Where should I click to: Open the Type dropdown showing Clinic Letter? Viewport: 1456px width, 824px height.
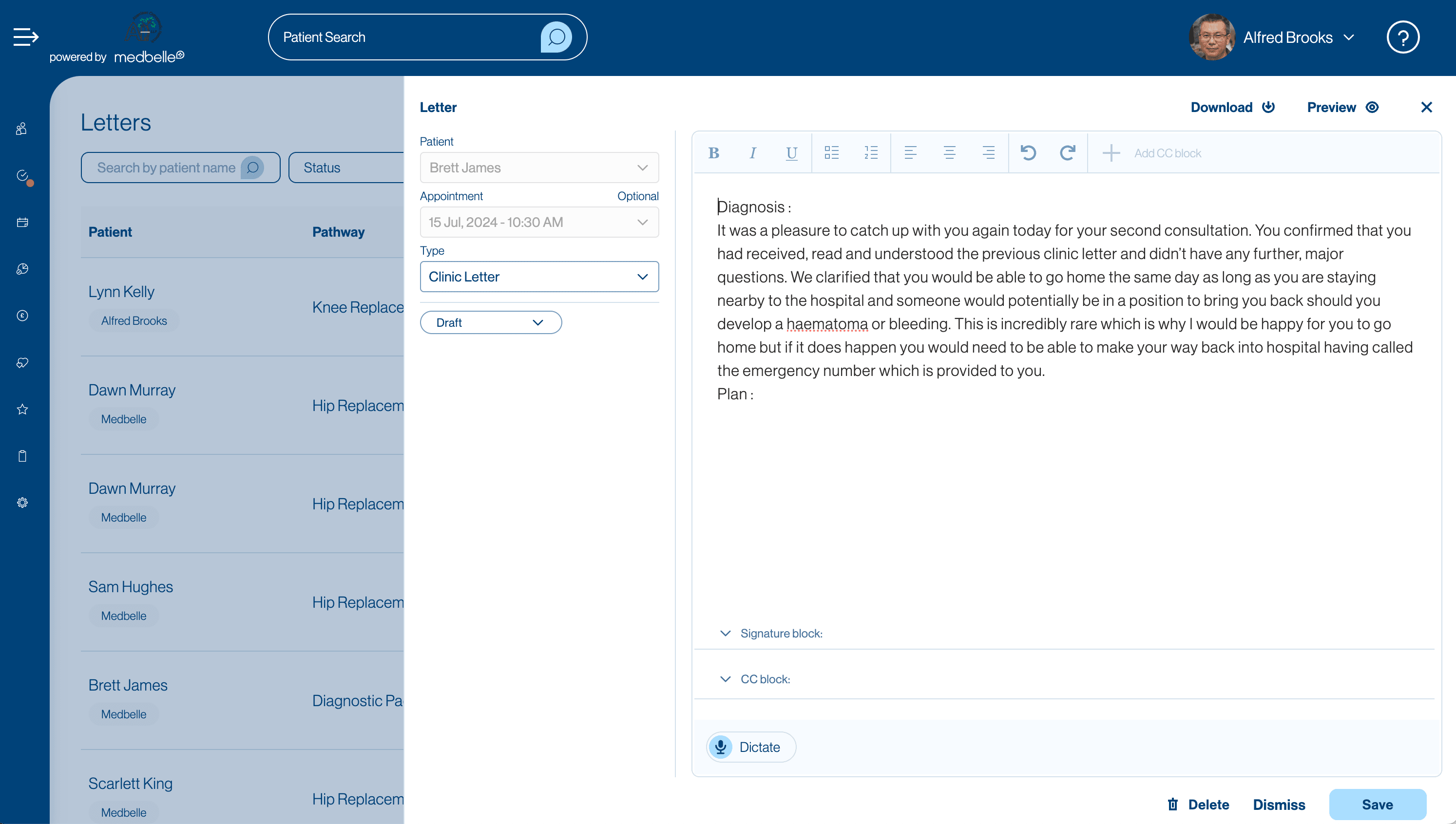tap(539, 277)
